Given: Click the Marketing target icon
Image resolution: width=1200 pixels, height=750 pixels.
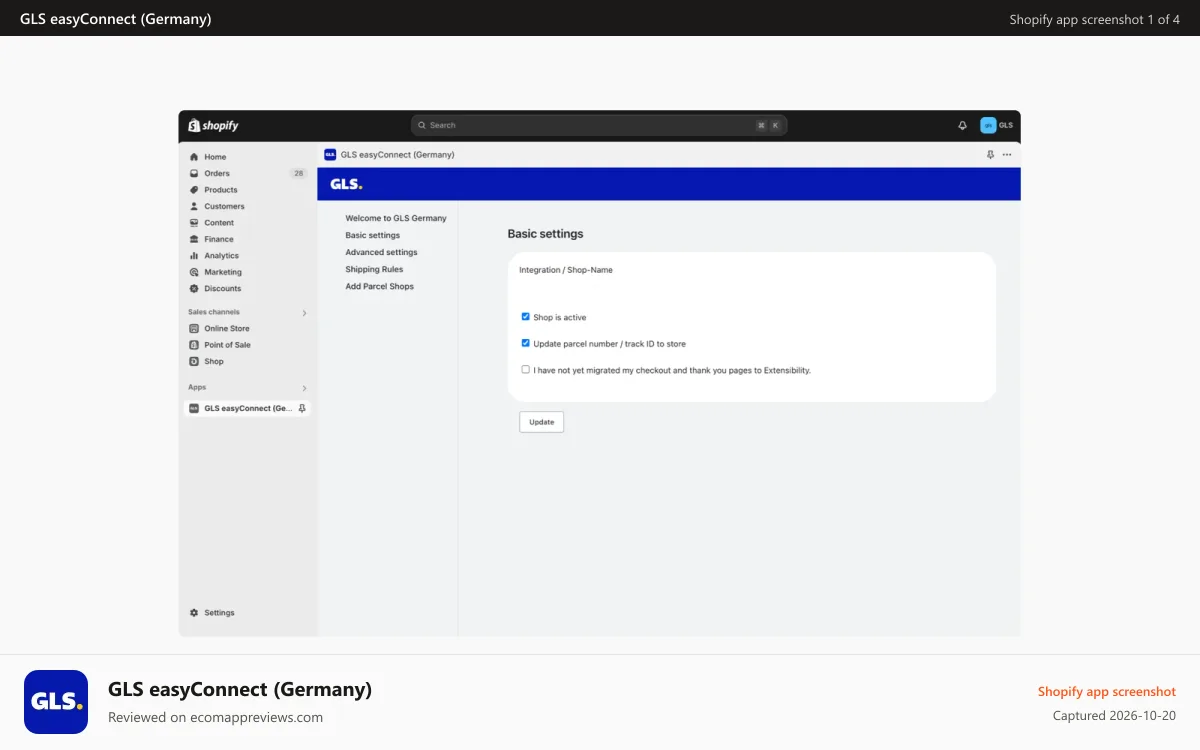Looking at the screenshot, I should 194,272.
